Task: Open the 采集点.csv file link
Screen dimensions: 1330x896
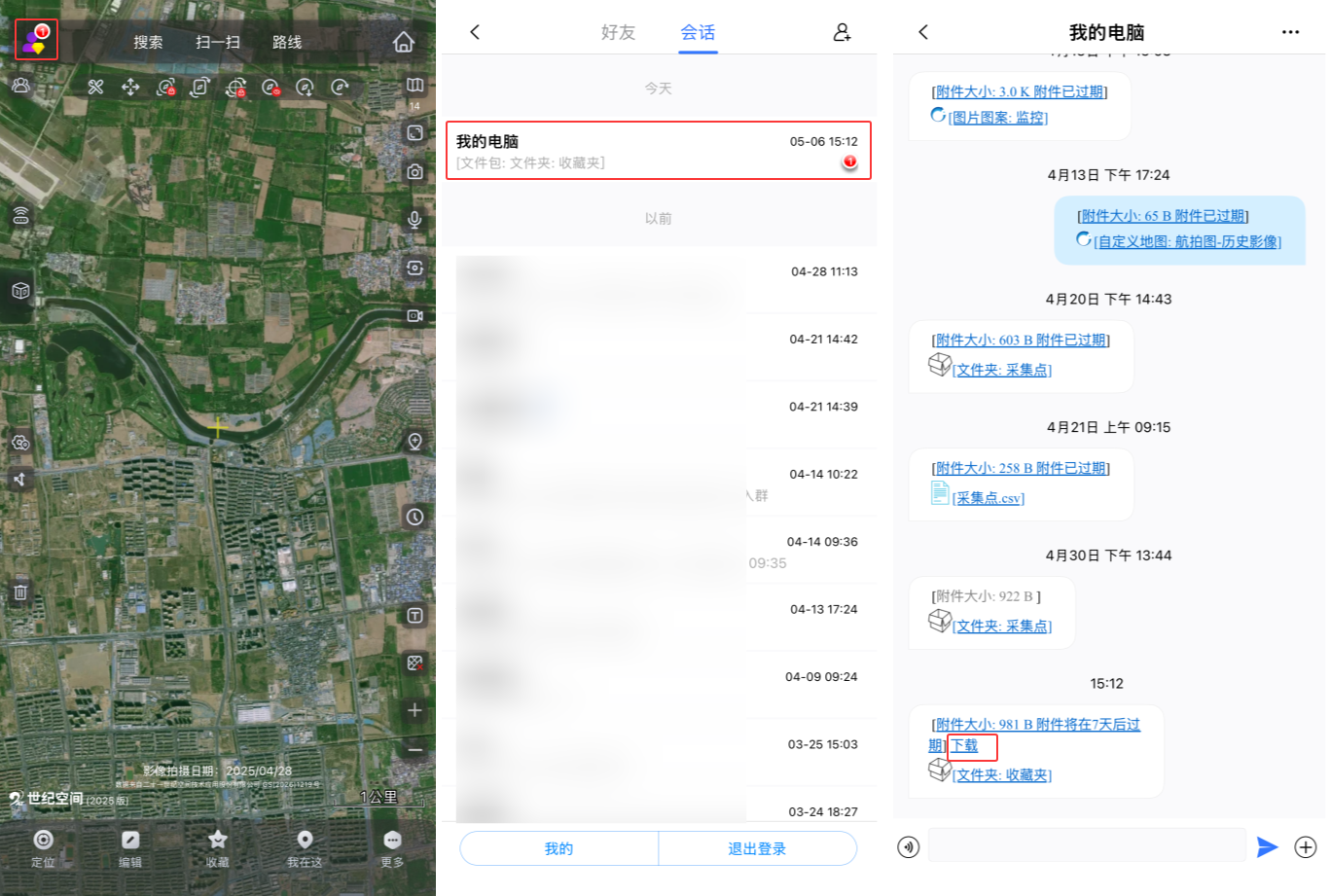Action: [988, 498]
